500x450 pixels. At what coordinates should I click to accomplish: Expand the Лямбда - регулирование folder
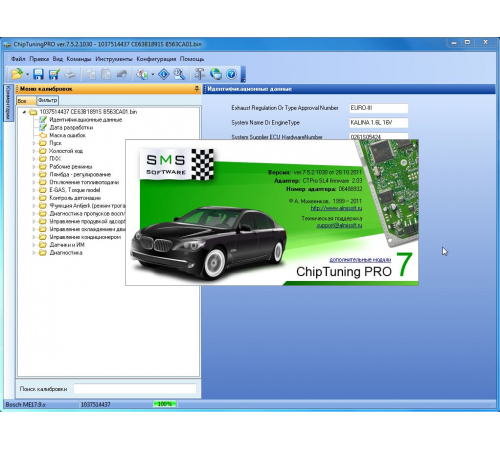(x=34, y=174)
